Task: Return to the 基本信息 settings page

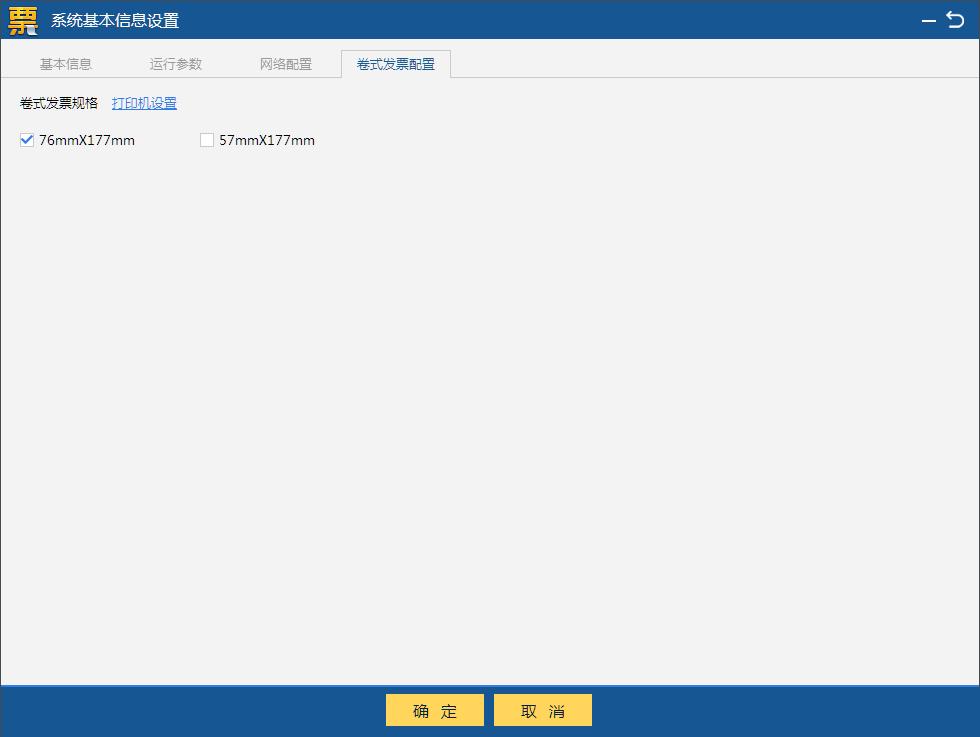Action: (65, 63)
